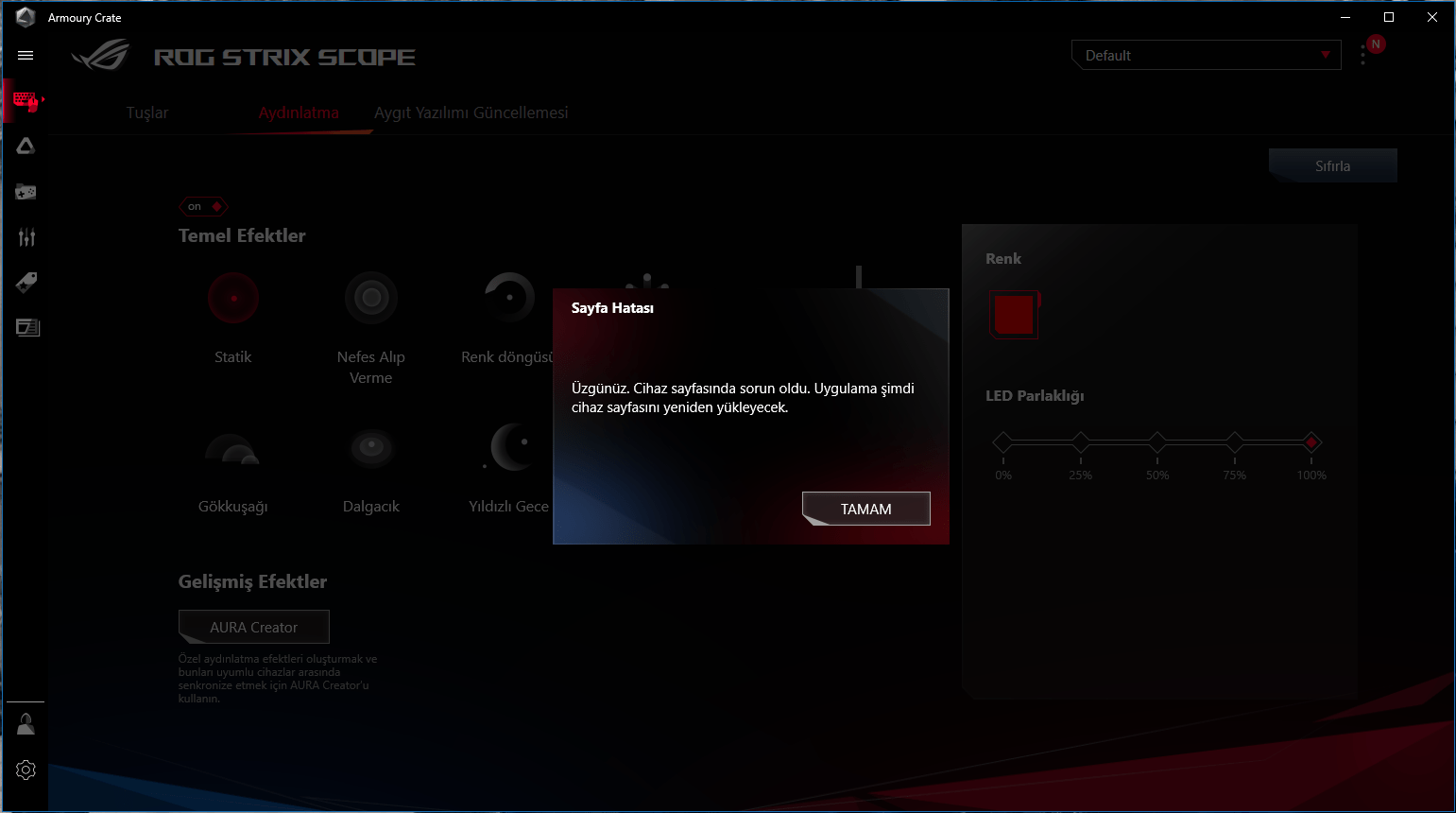
Task: Switch to the Tuşlar tab
Action: click(147, 112)
